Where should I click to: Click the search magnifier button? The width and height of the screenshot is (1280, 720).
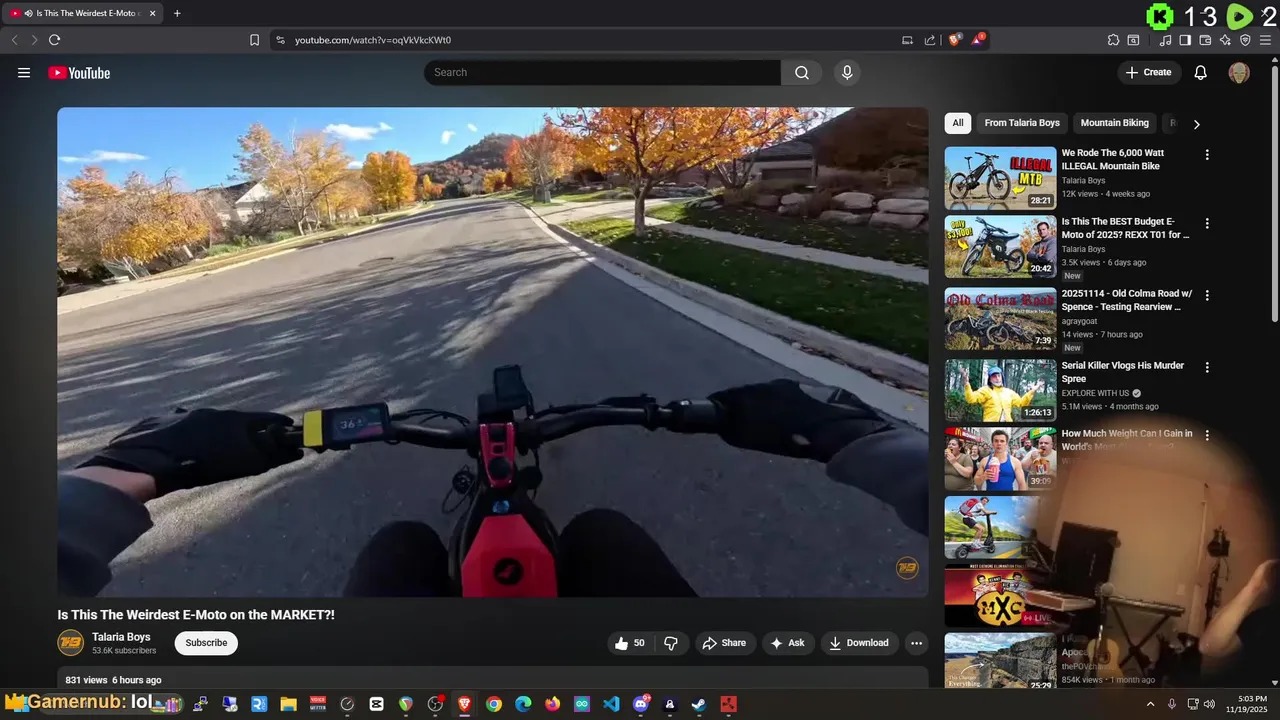802,72
